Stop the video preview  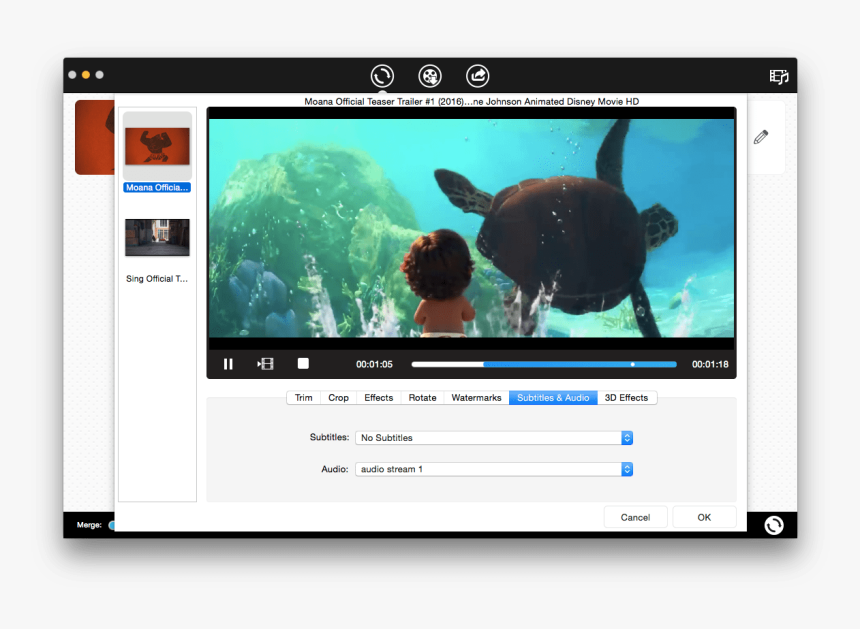point(302,363)
